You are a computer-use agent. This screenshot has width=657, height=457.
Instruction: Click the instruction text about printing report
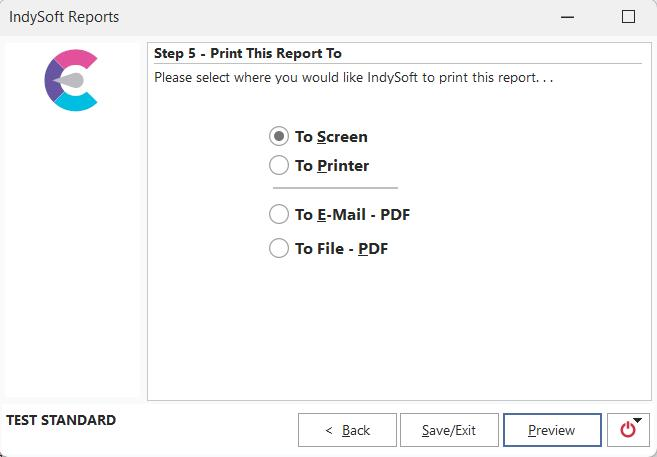point(353,77)
